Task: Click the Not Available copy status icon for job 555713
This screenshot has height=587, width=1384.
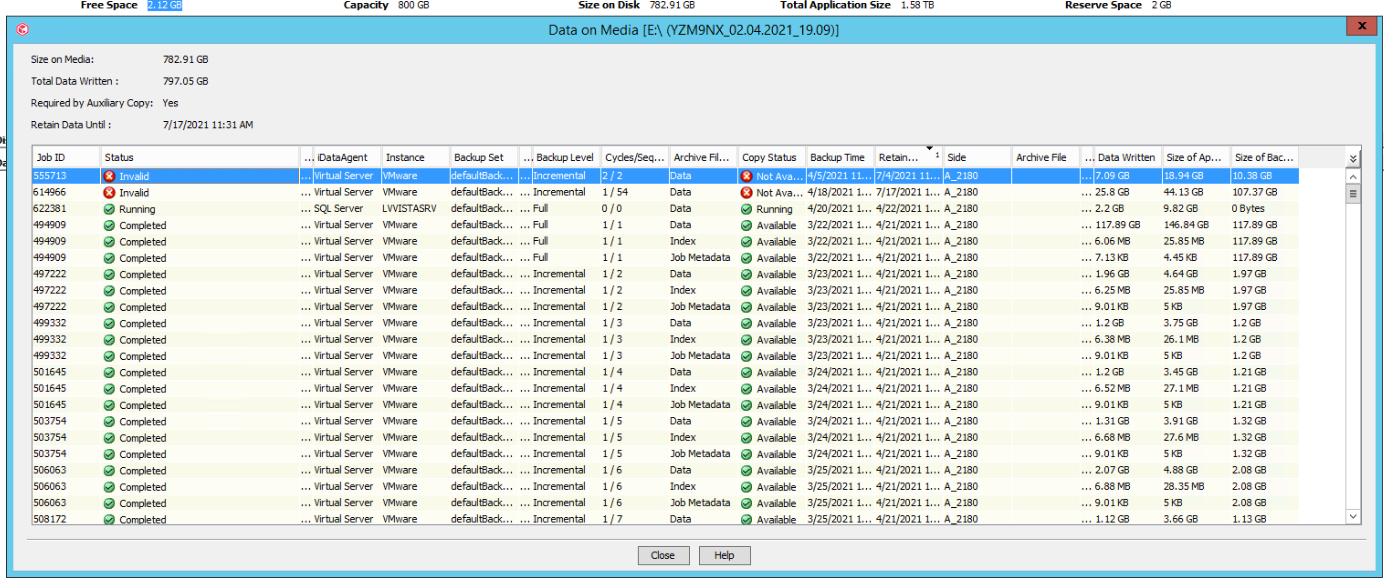Action: 747,176
